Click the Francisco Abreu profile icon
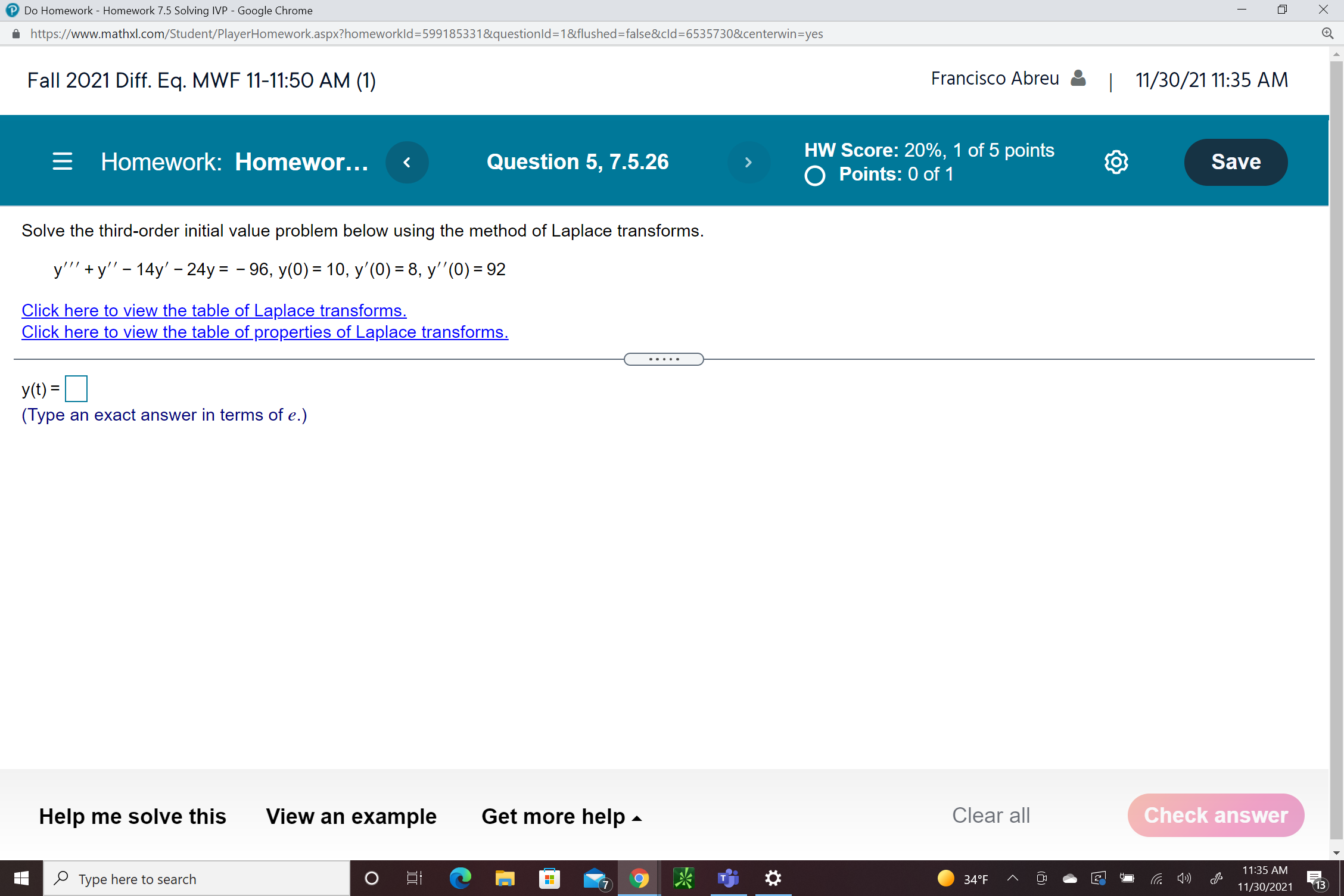The image size is (1344, 896). 1077,78
